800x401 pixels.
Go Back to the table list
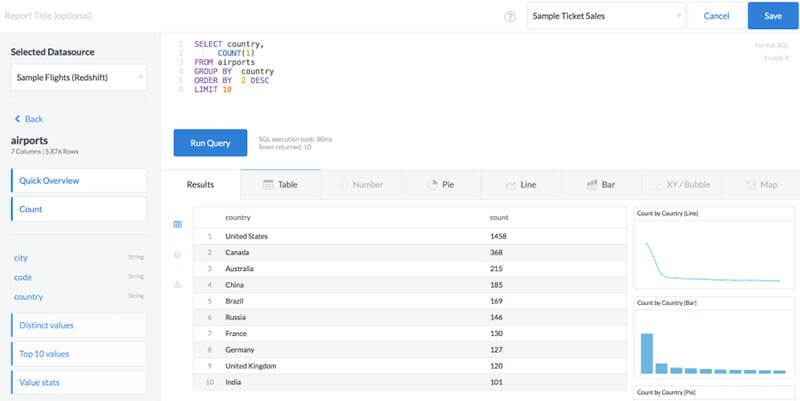click(29, 119)
